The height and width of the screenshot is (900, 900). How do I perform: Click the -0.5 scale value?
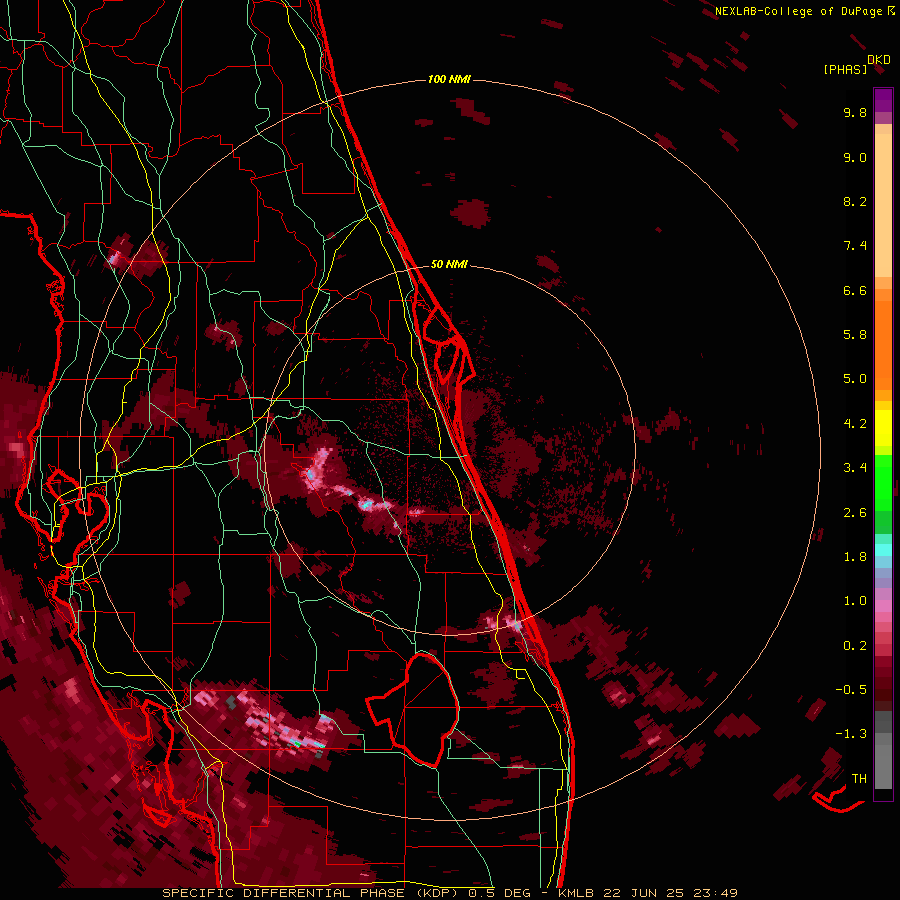click(851, 690)
